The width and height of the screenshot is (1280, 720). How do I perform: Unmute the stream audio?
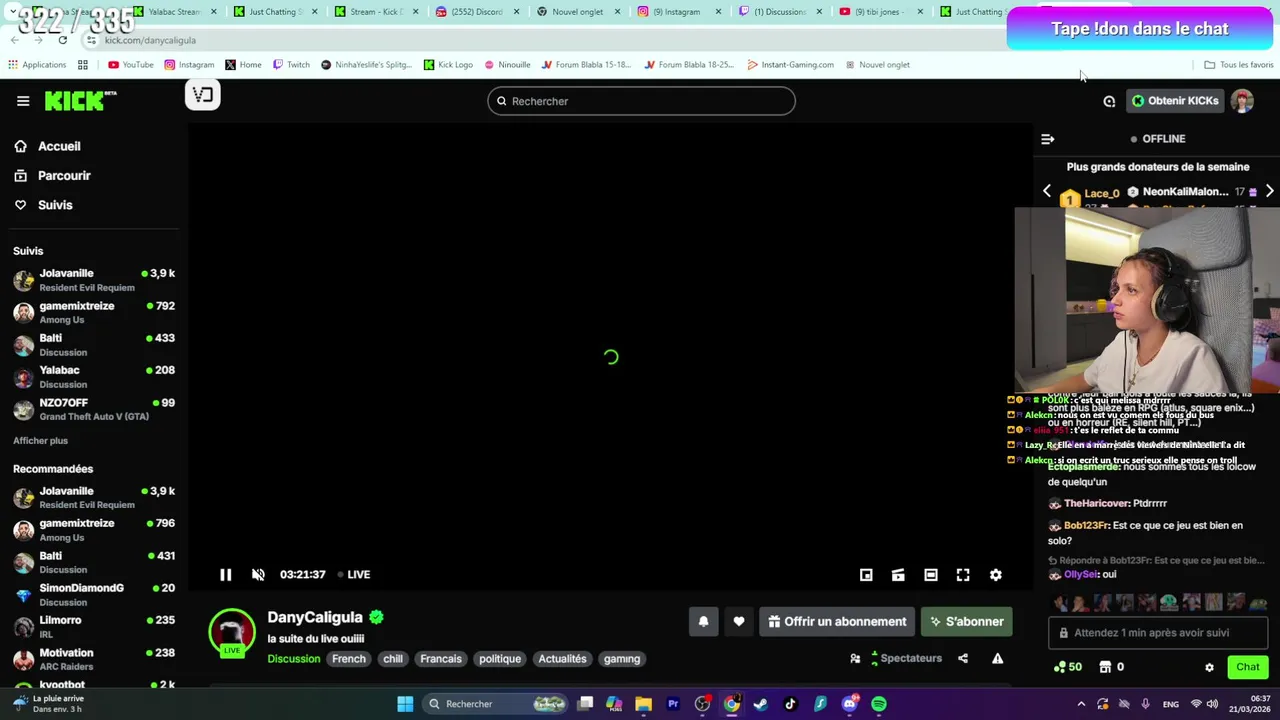[x=258, y=575]
